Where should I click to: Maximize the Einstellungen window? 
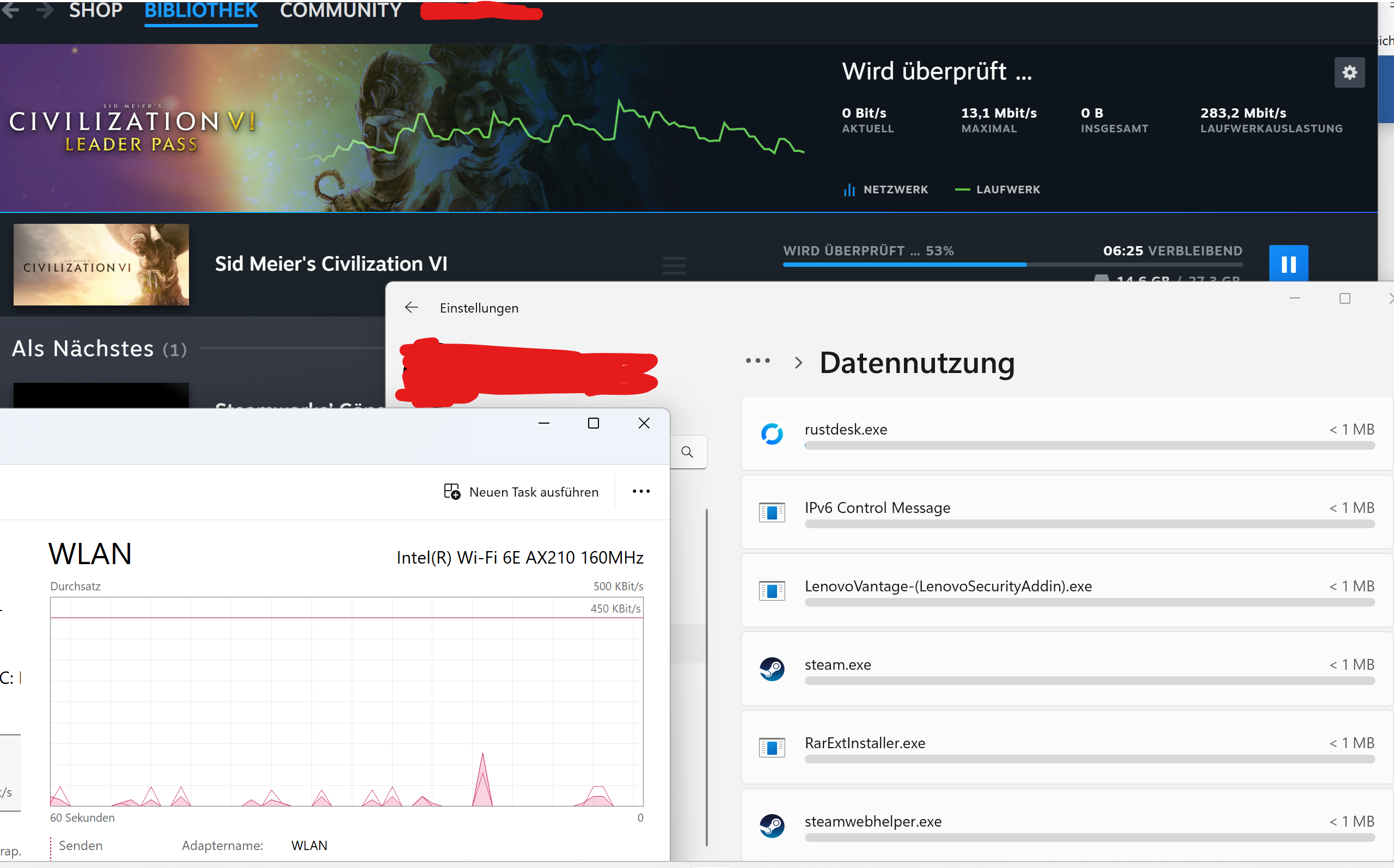click(1344, 298)
